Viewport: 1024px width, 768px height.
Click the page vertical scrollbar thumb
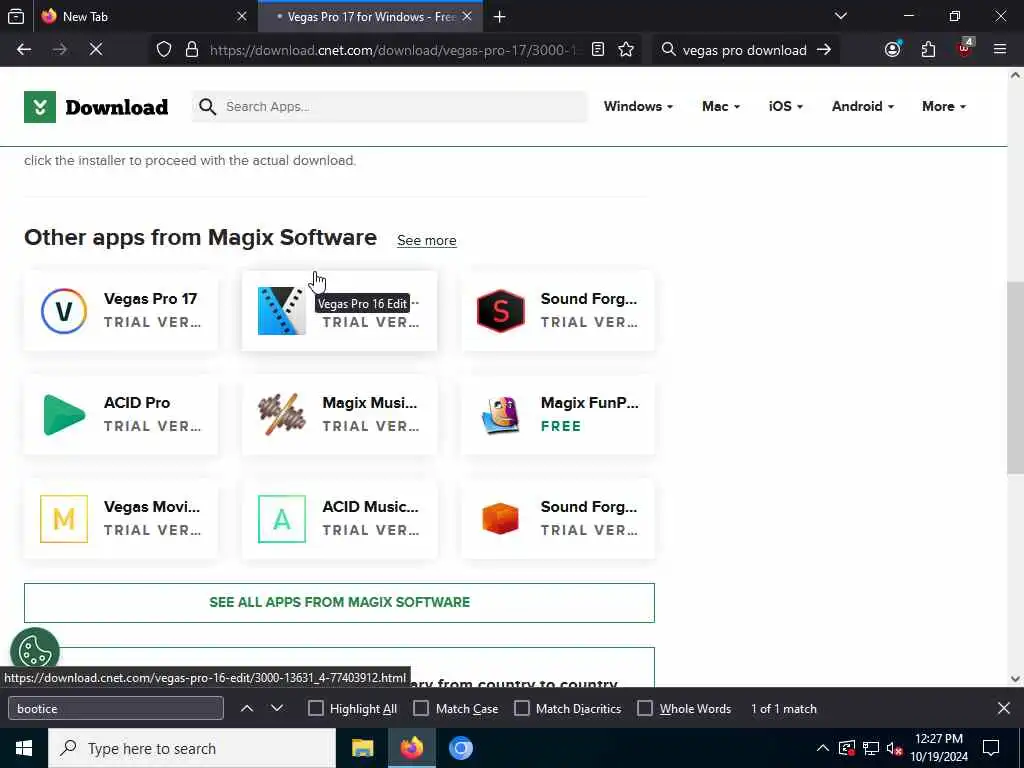click(1015, 377)
